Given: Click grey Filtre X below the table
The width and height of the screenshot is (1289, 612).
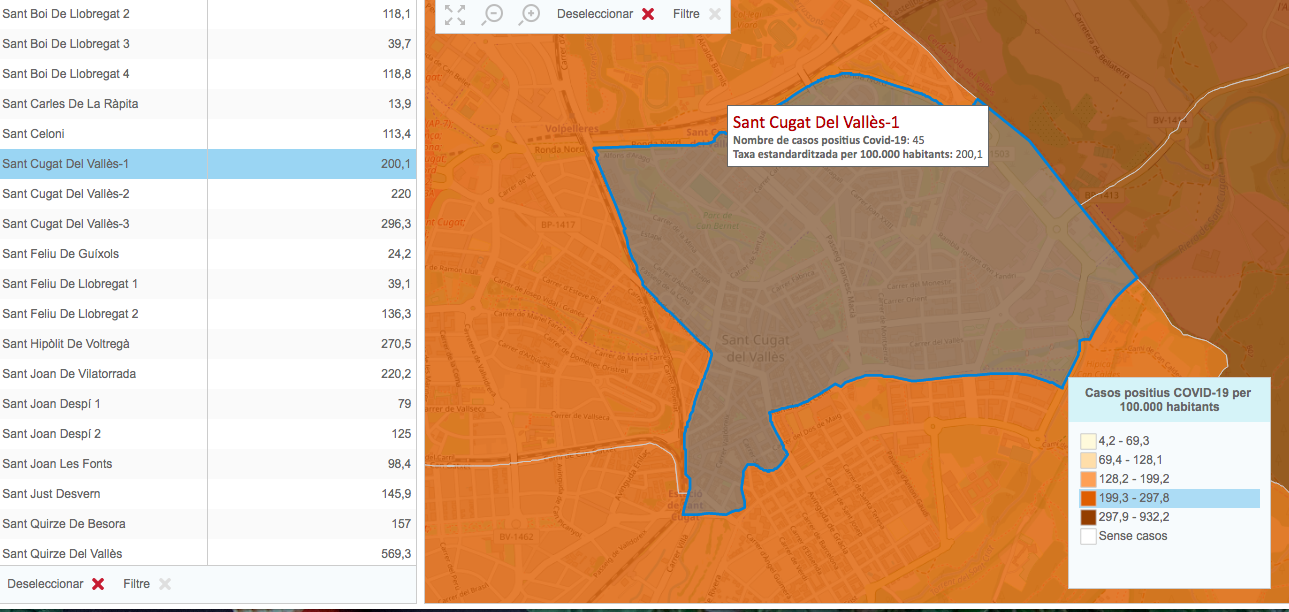Looking at the screenshot, I should tap(164, 584).
